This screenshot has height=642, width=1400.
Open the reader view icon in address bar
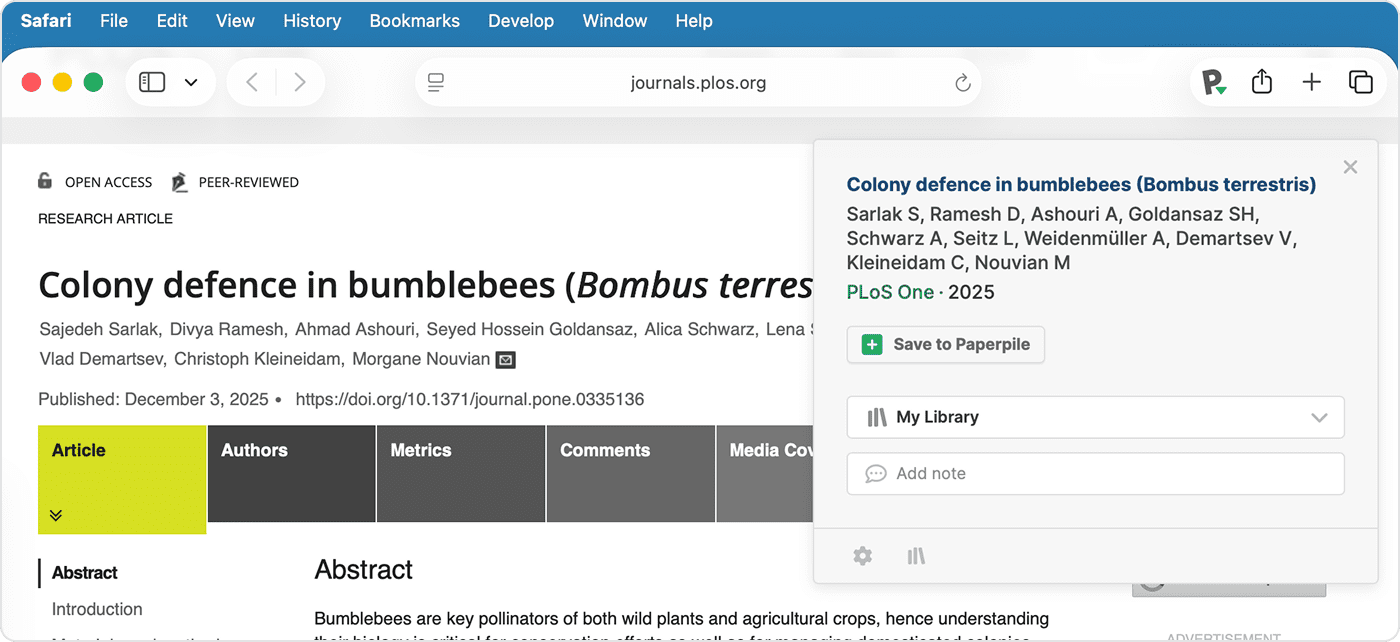coord(436,83)
